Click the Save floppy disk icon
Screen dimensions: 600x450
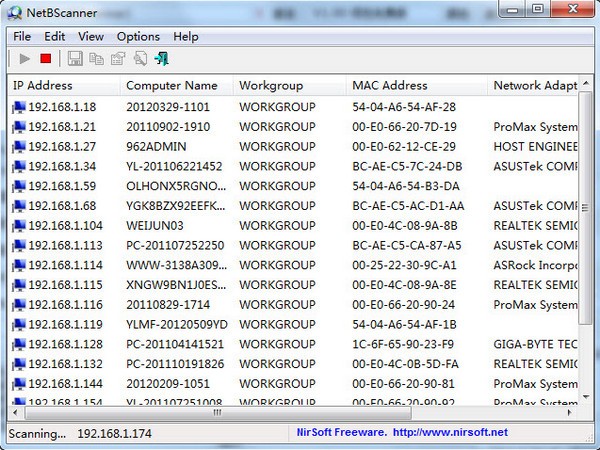(x=75, y=59)
